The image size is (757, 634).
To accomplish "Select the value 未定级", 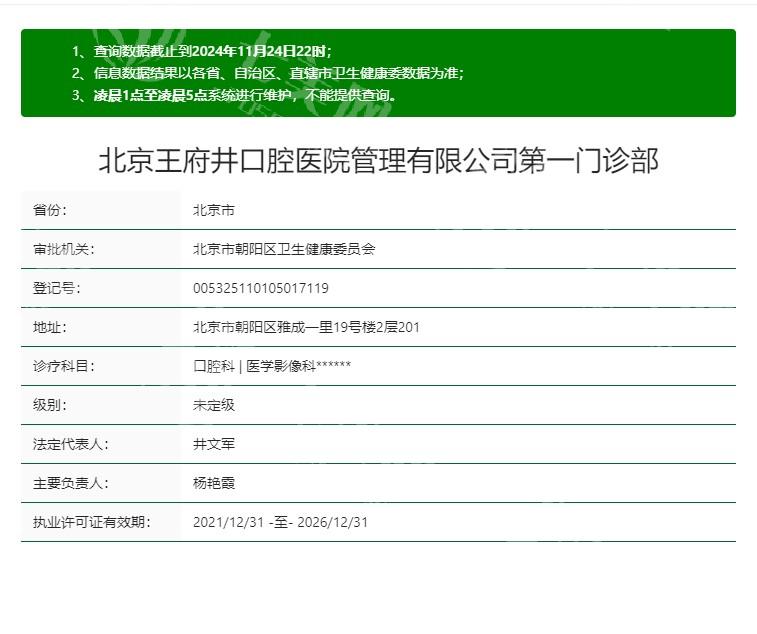I will (214, 405).
